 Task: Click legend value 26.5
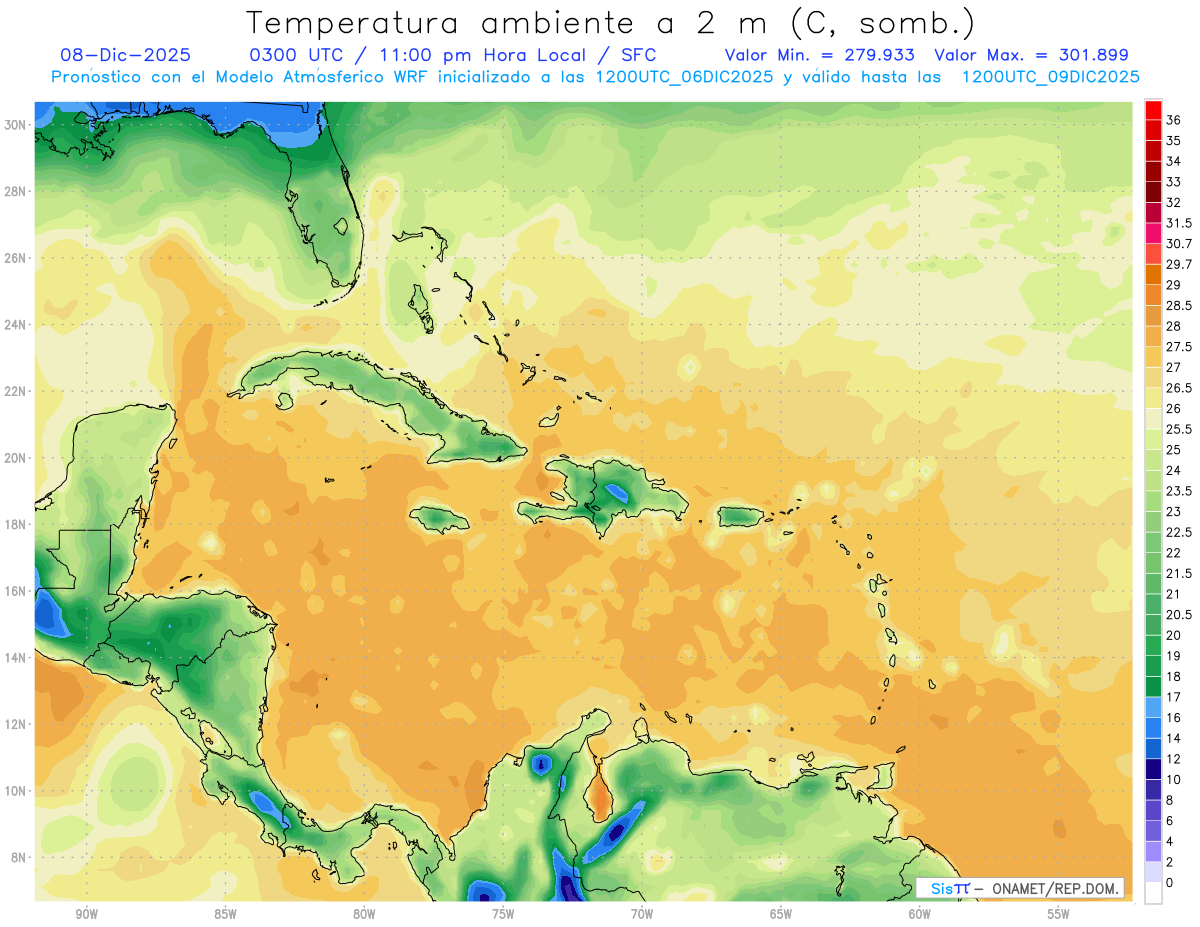tap(1179, 388)
